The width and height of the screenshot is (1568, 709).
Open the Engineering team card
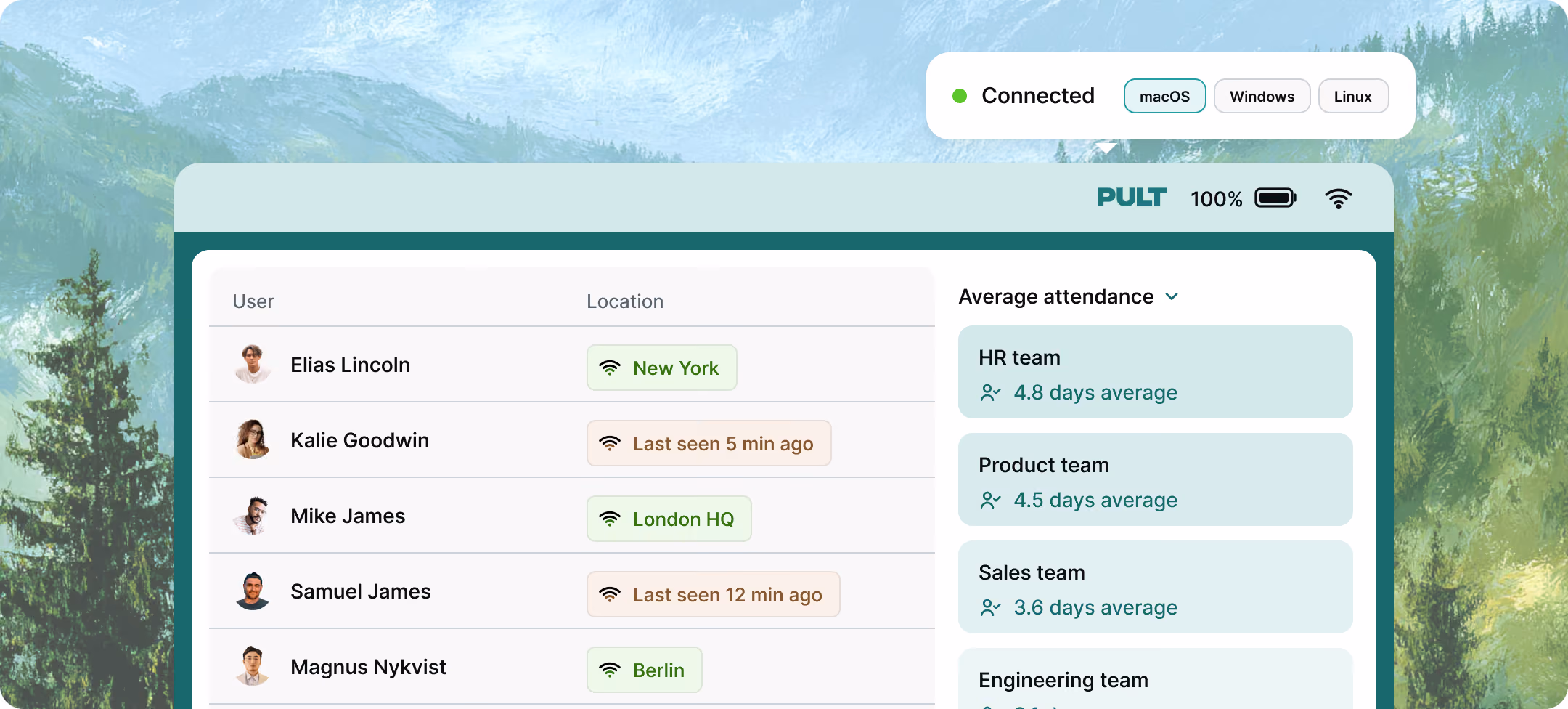[1155, 678]
